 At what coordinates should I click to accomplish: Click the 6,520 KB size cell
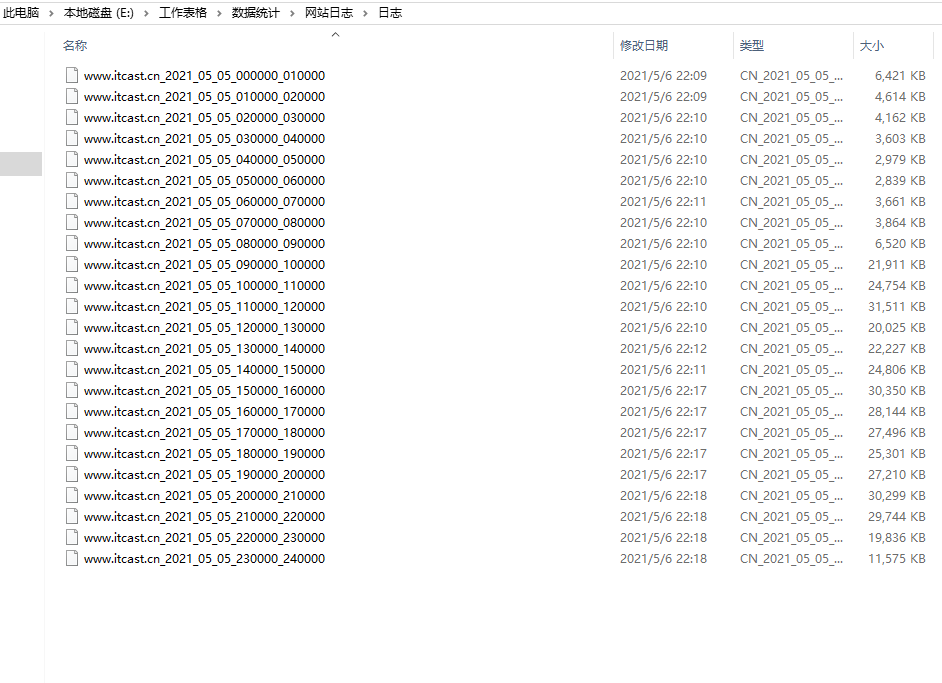point(900,244)
